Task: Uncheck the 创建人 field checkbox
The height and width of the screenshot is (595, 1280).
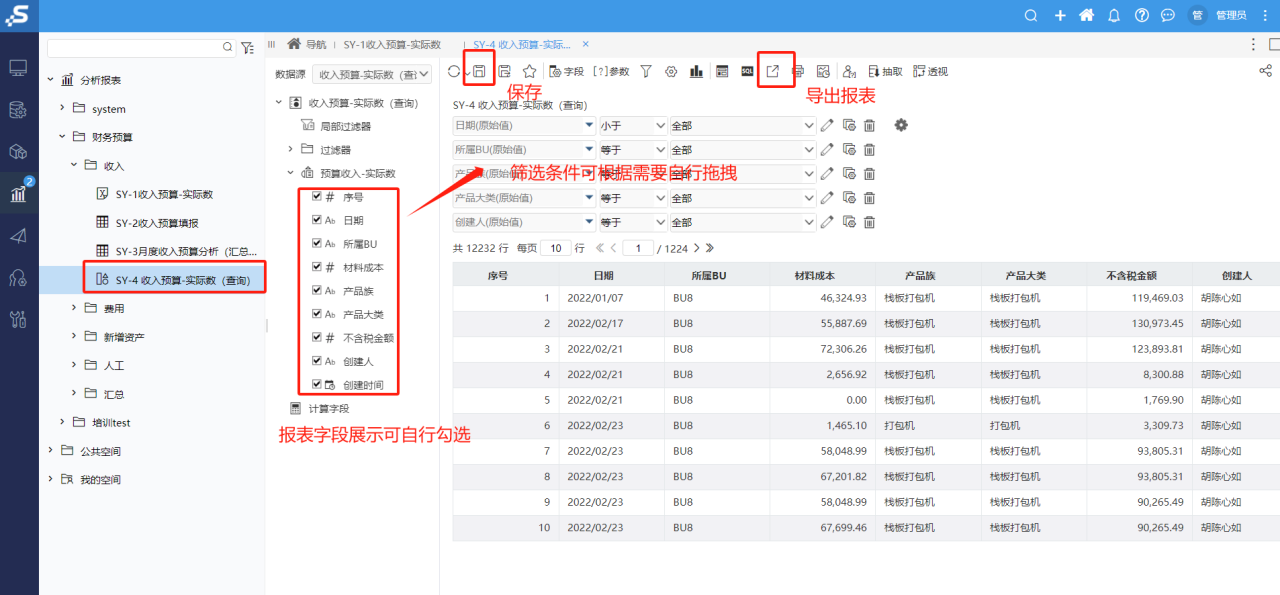Action: (317, 361)
